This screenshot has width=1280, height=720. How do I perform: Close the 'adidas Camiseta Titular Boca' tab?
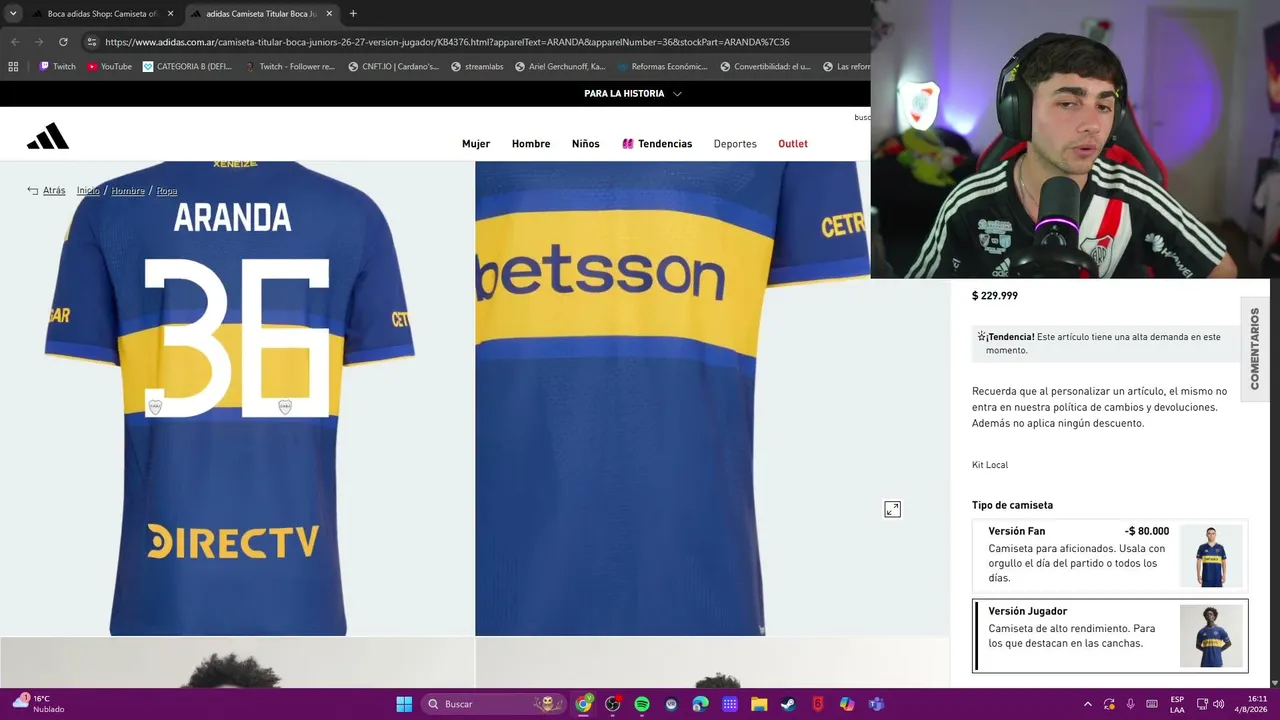click(329, 14)
